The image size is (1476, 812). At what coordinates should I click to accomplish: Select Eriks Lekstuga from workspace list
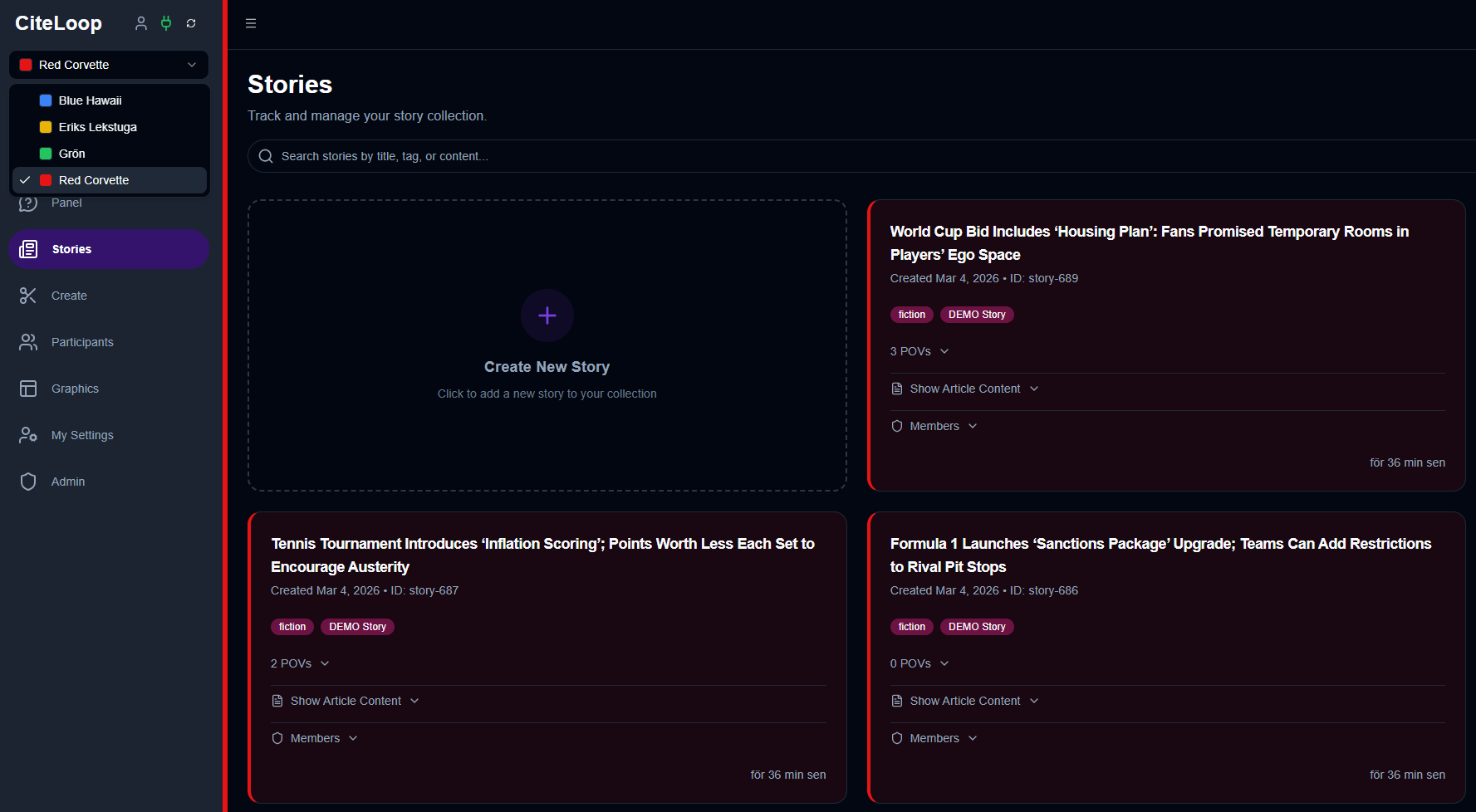(110, 127)
